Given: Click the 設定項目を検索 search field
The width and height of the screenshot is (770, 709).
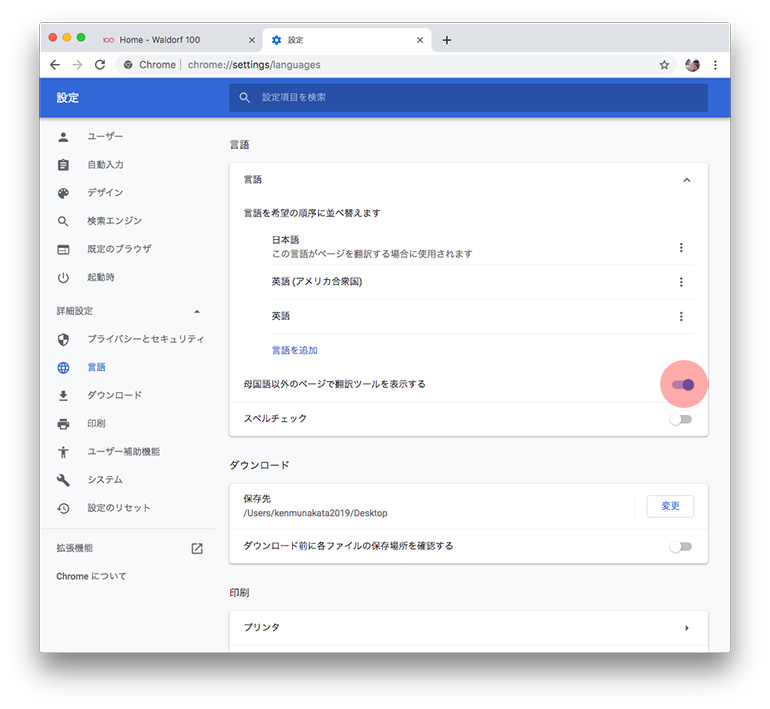Looking at the screenshot, I should [x=470, y=97].
